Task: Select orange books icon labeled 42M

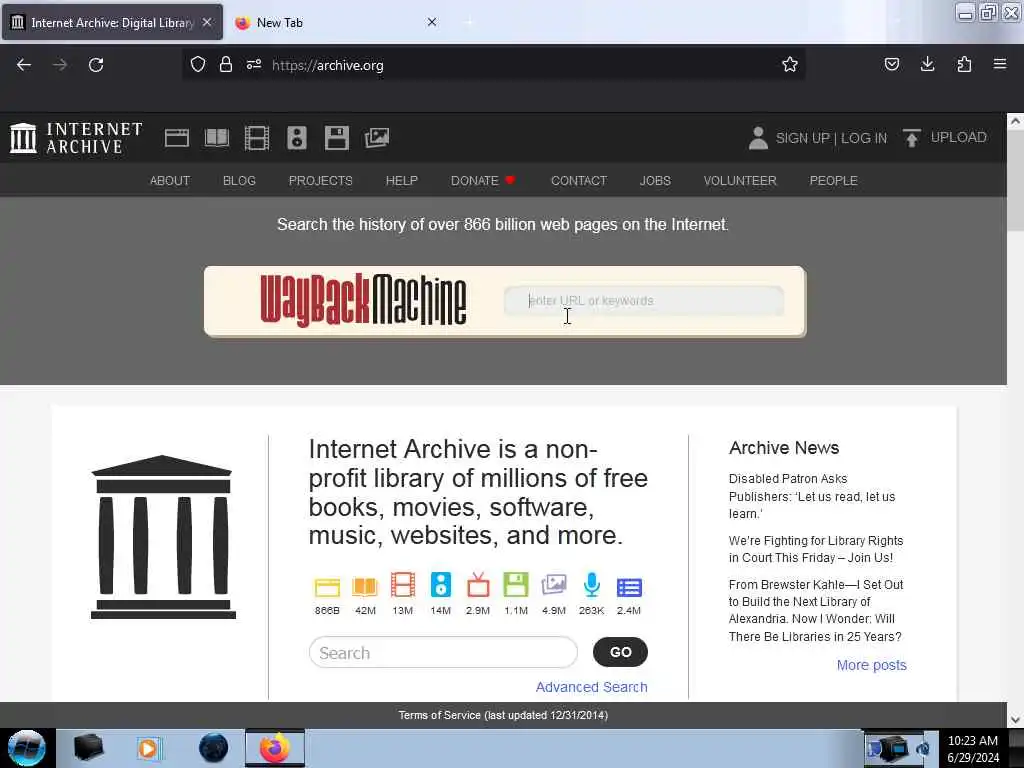Action: (x=365, y=587)
